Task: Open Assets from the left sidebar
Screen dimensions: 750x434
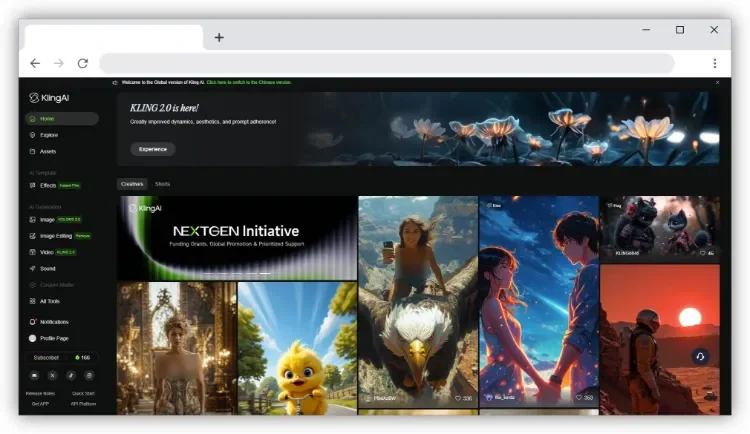Action: coord(47,151)
